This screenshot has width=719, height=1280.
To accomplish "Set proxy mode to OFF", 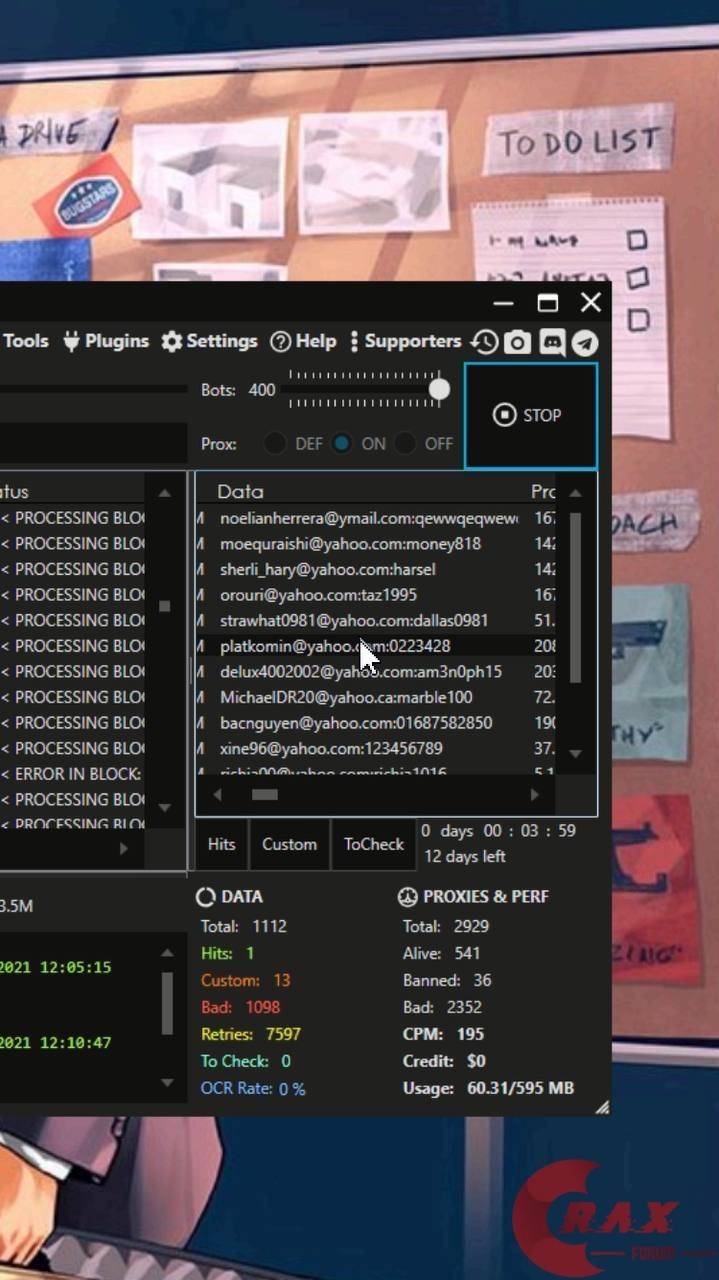I will [405, 443].
